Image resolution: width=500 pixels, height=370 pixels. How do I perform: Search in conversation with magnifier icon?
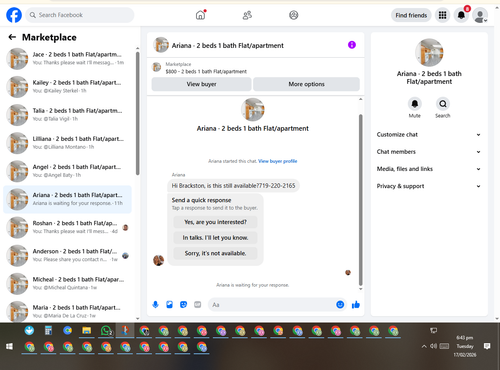443,104
